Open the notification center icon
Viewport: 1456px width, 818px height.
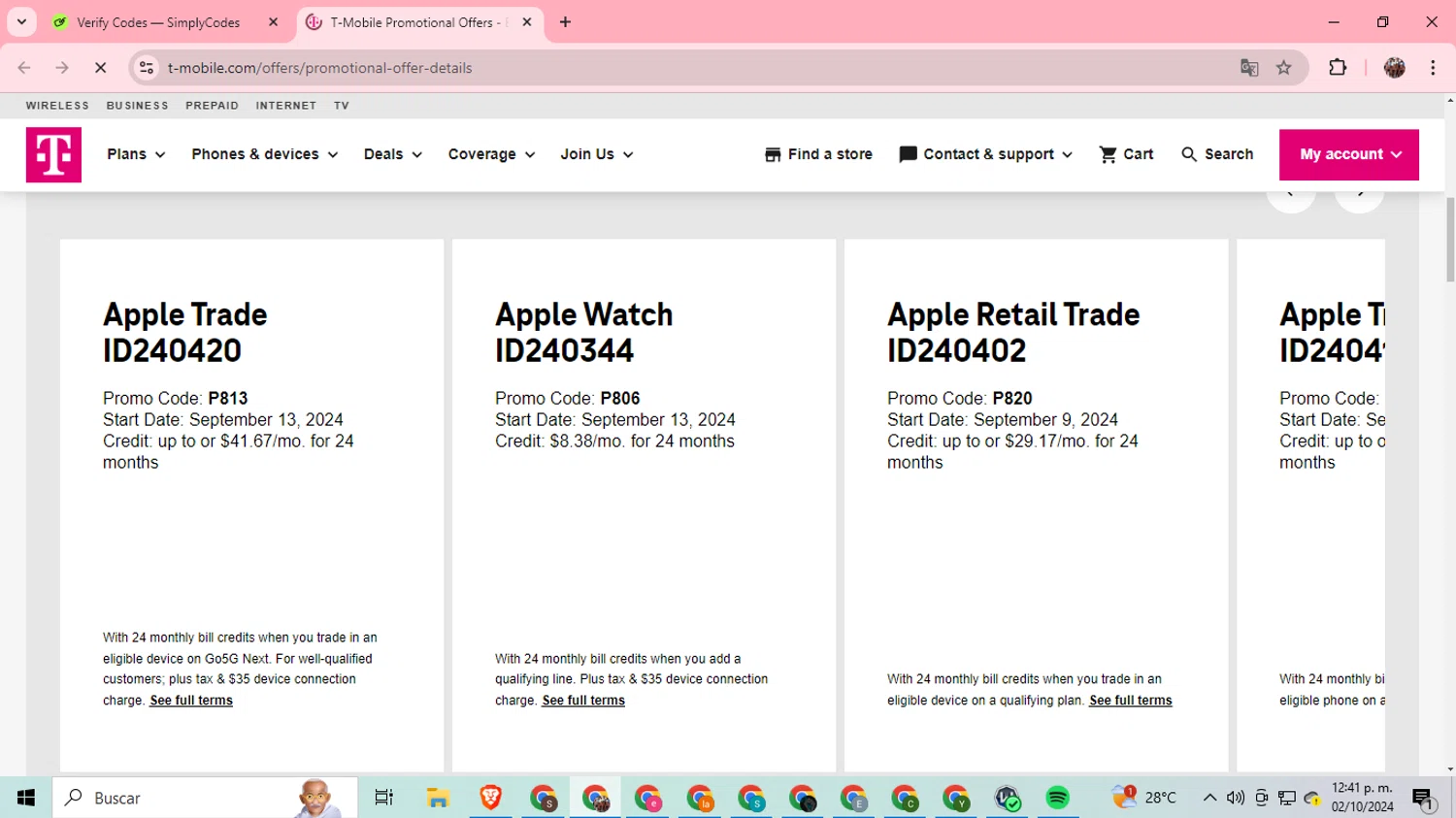click(1424, 800)
